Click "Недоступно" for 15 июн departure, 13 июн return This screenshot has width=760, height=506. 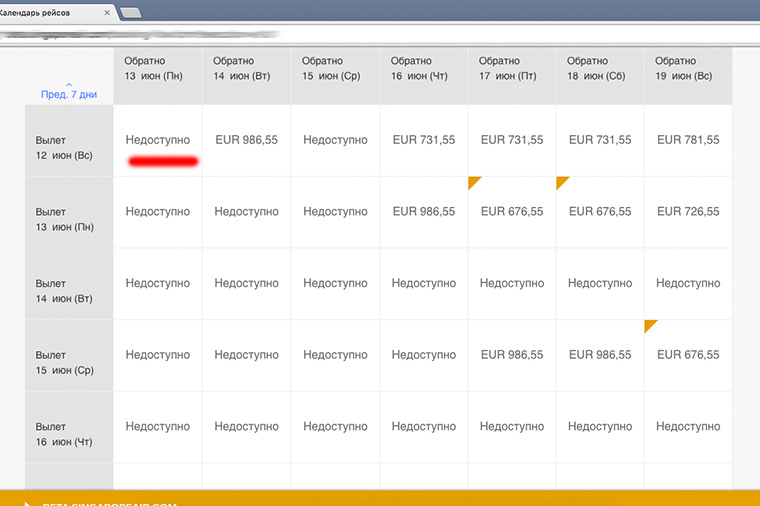point(158,355)
